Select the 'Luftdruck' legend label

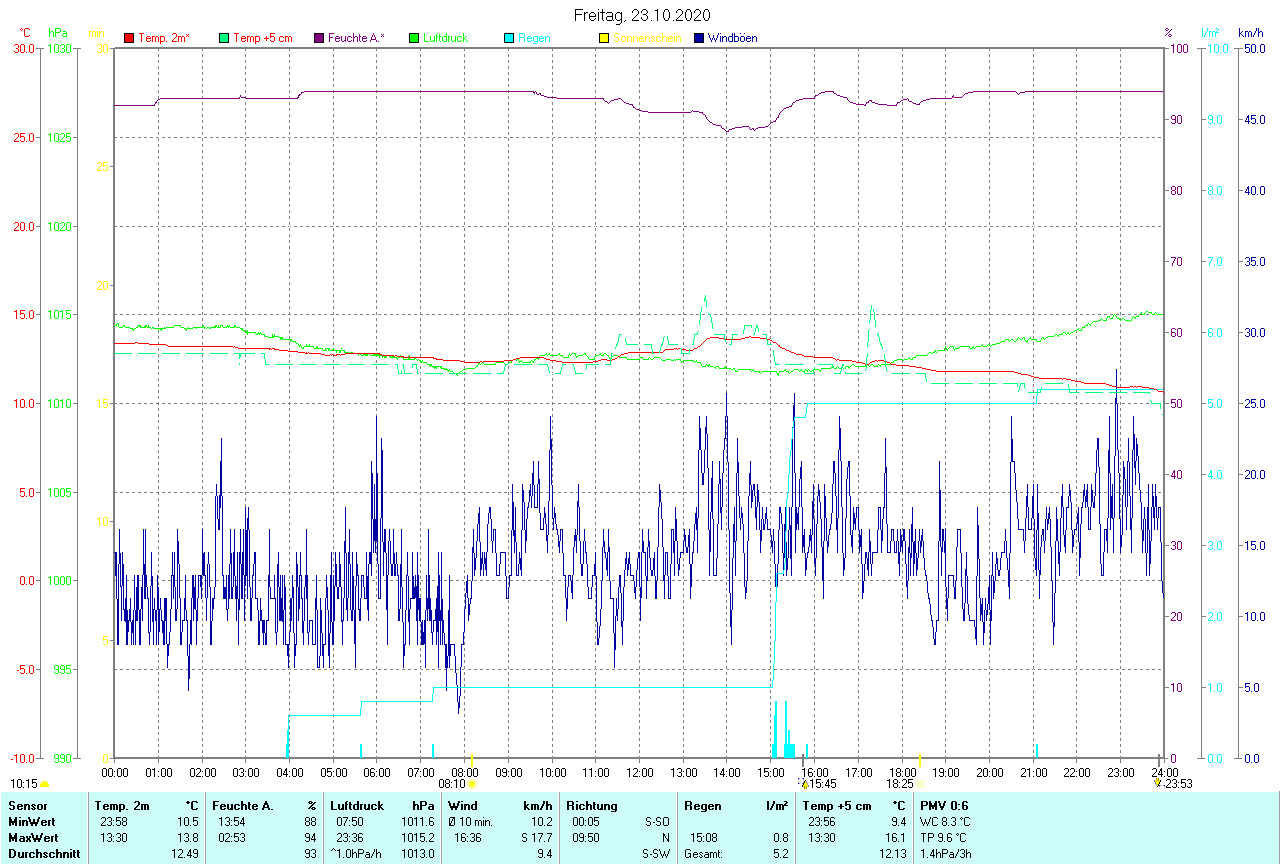point(446,38)
